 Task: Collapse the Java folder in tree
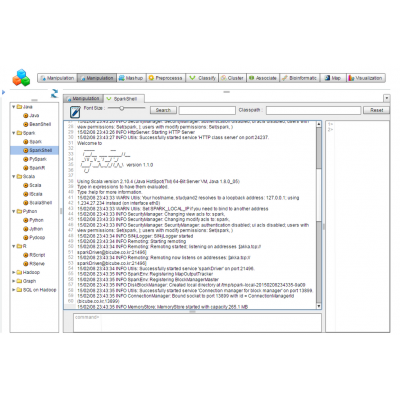tap(14, 107)
